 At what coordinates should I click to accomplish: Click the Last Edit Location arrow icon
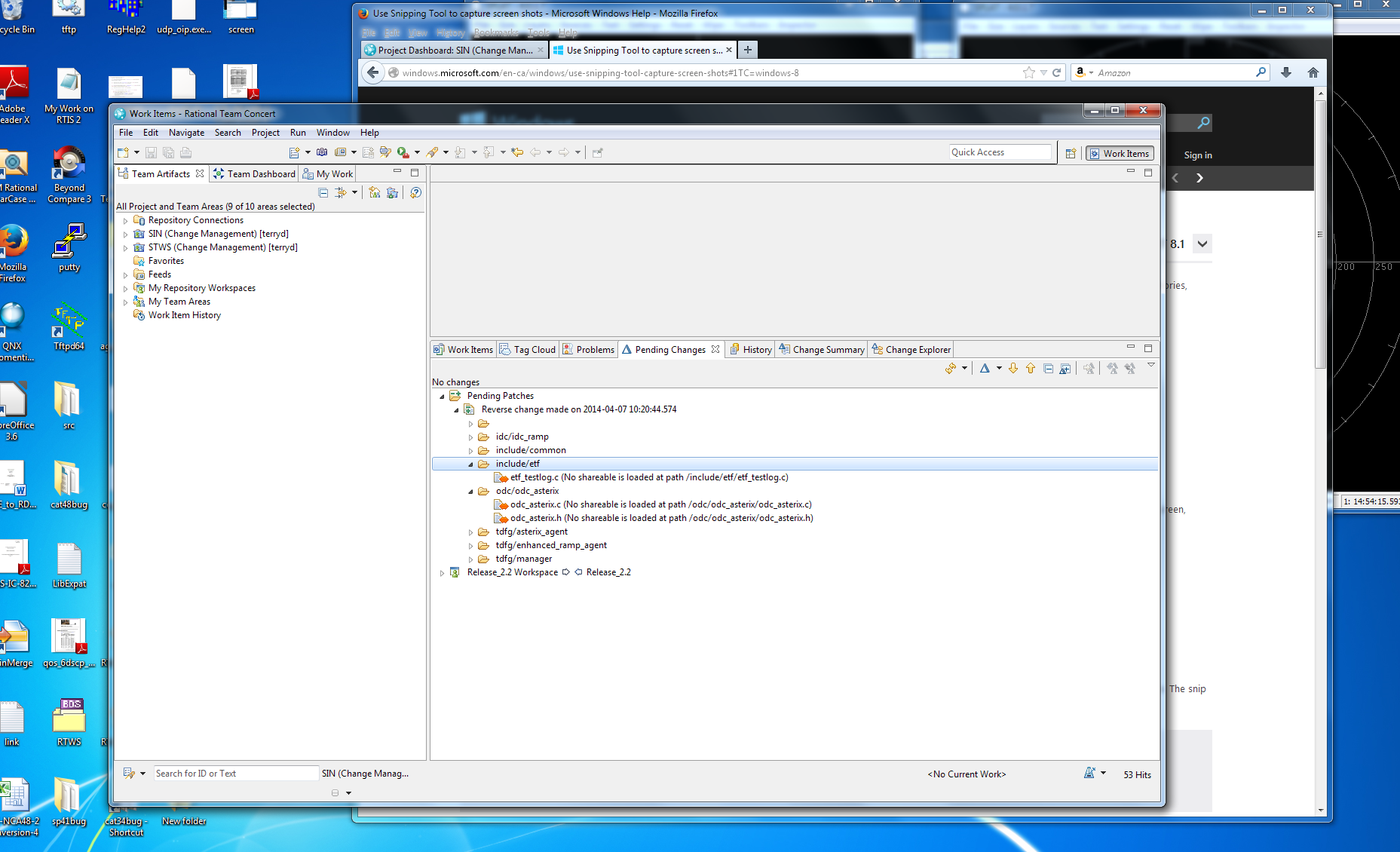tap(517, 152)
